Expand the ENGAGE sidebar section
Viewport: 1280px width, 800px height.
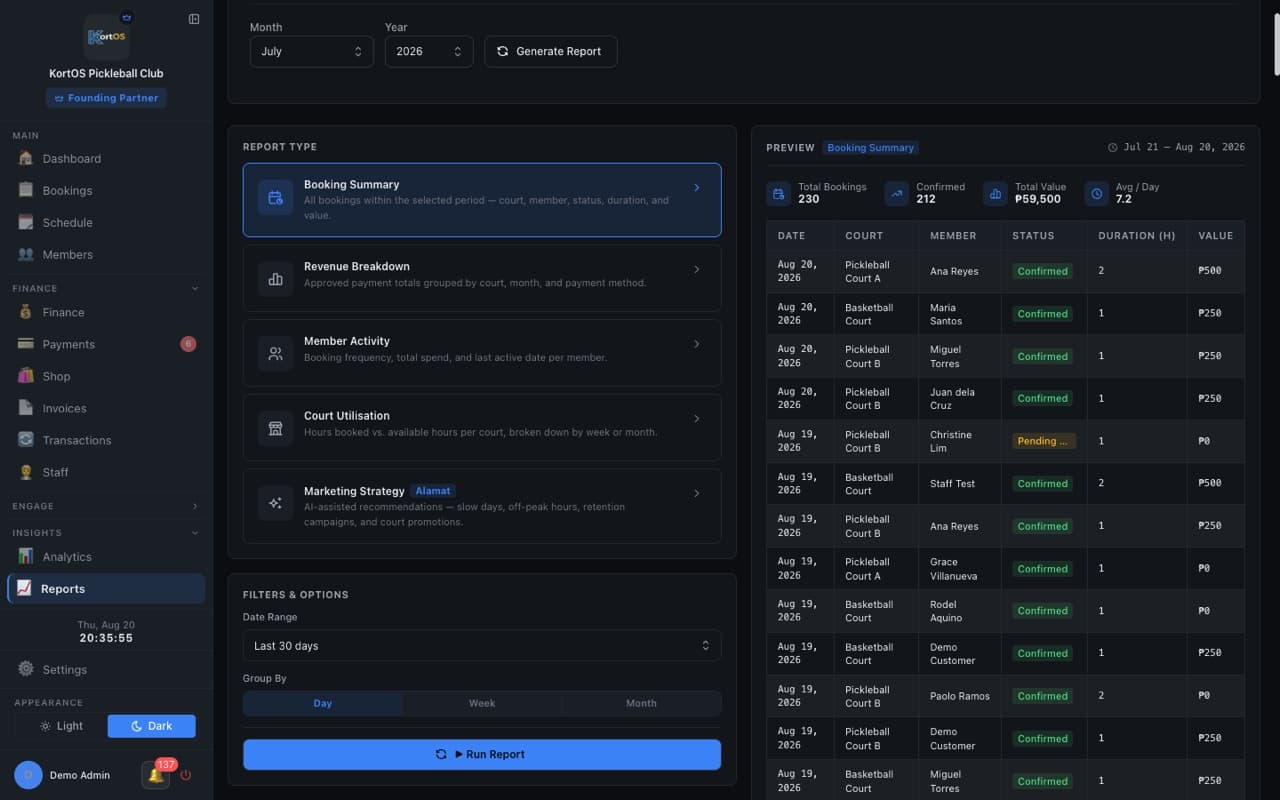(195, 506)
